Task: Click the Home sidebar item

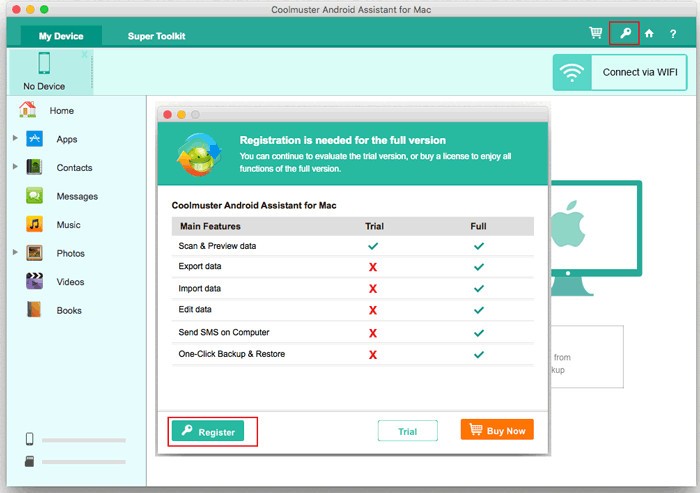Action: 62,111
